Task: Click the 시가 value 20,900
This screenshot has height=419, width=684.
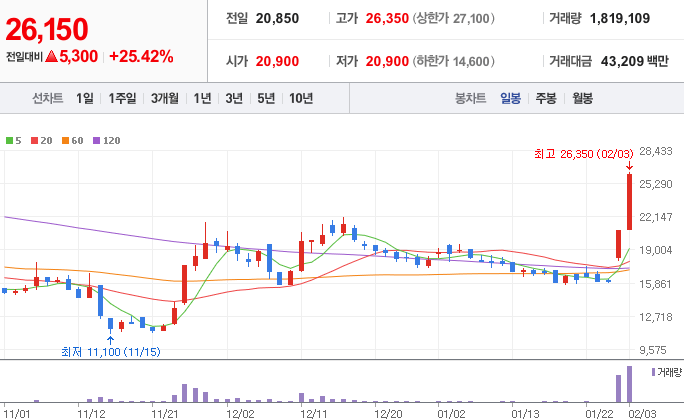Action: [x=277, y=61]
